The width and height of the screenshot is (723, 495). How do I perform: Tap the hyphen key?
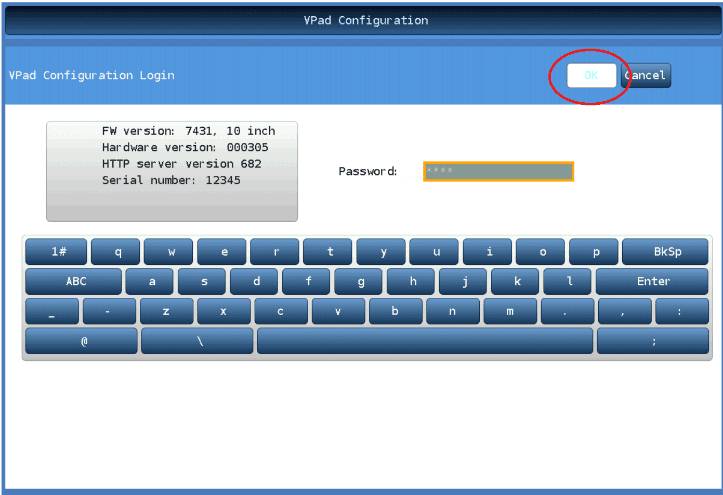point(106,312)
